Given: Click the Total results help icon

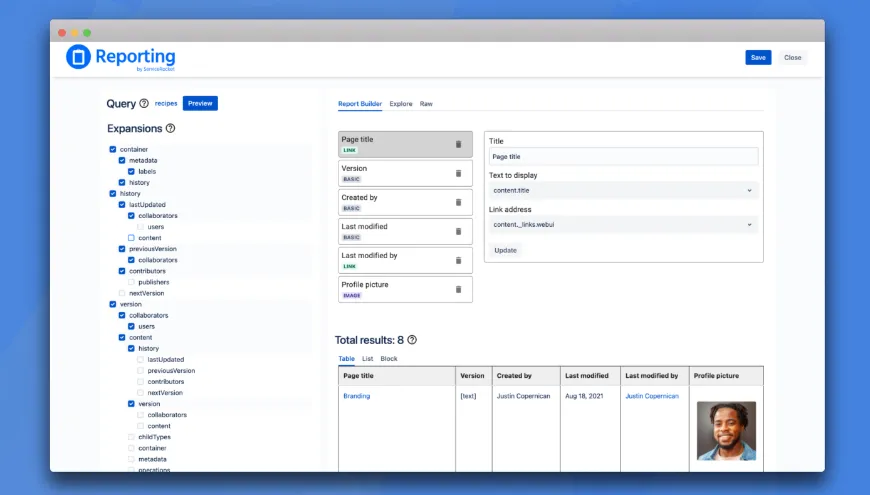Looking at the screenshot, I should [x=412, y=340].
